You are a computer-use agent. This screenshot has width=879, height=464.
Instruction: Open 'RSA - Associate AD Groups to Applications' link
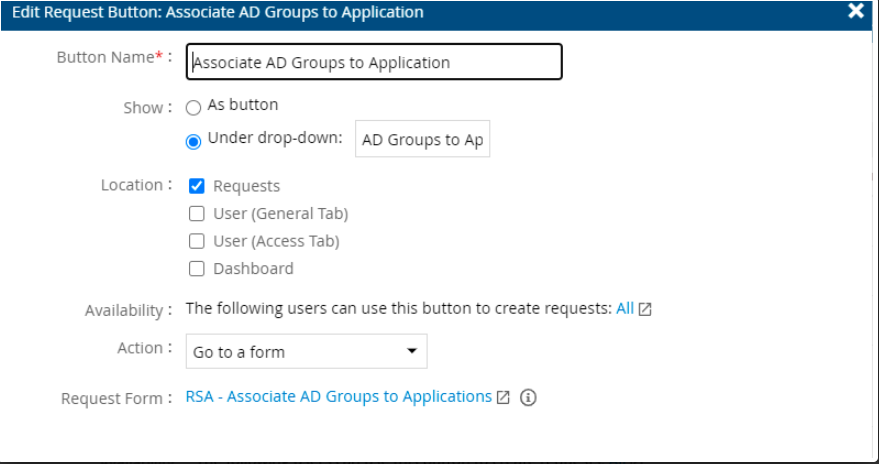click(x=339, y=397)
